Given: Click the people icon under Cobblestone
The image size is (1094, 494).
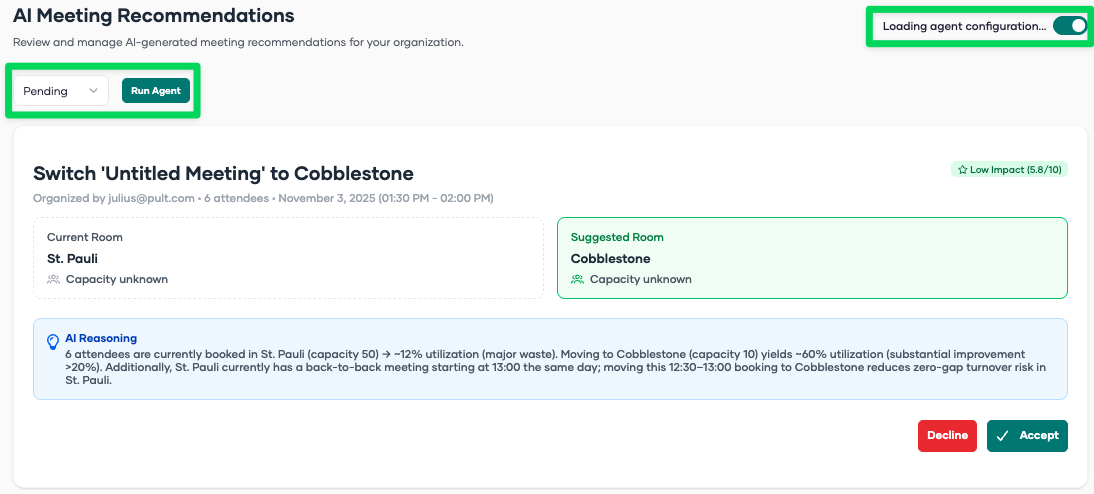Looking at the screenshot, I should 578,280.
